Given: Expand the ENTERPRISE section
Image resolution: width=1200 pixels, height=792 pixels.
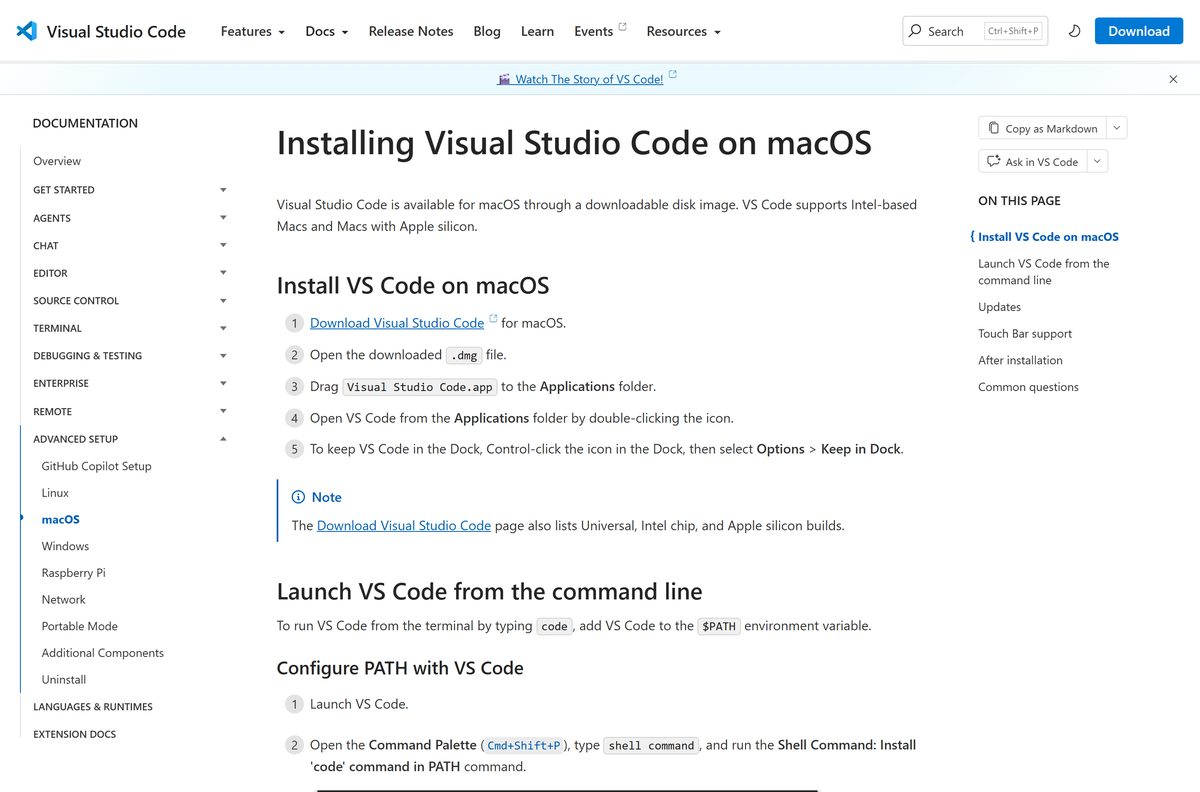Looking at the screenshot, I should click(x=130, y=383).
